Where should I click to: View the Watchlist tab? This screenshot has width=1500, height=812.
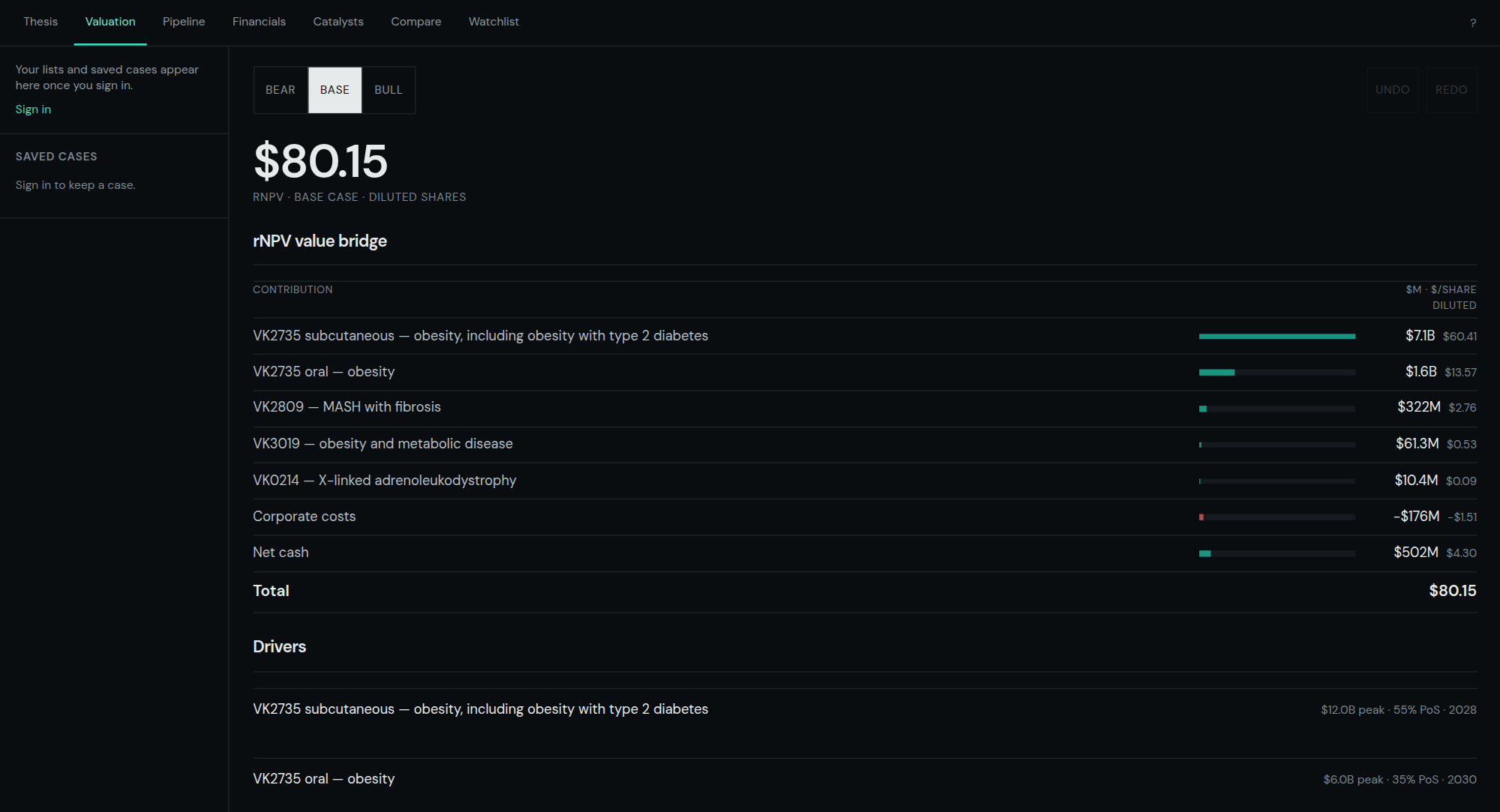(x=493, y=22)
